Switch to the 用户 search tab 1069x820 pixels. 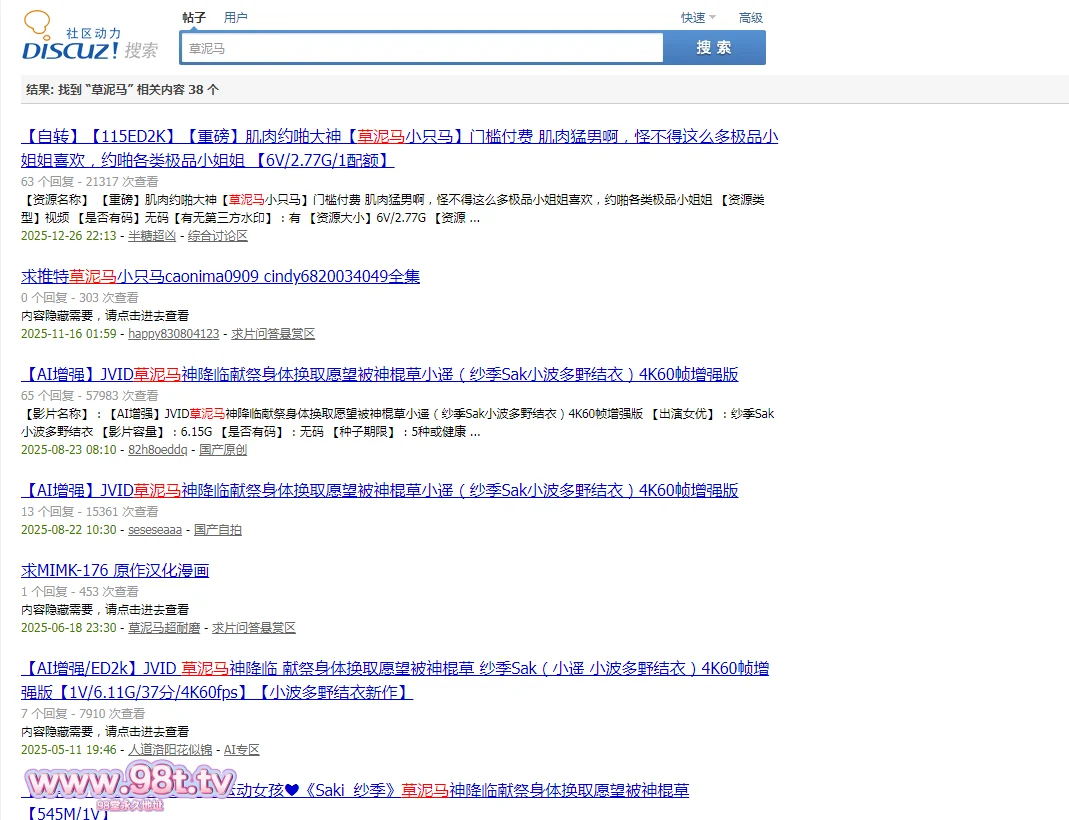pos(236,17)
